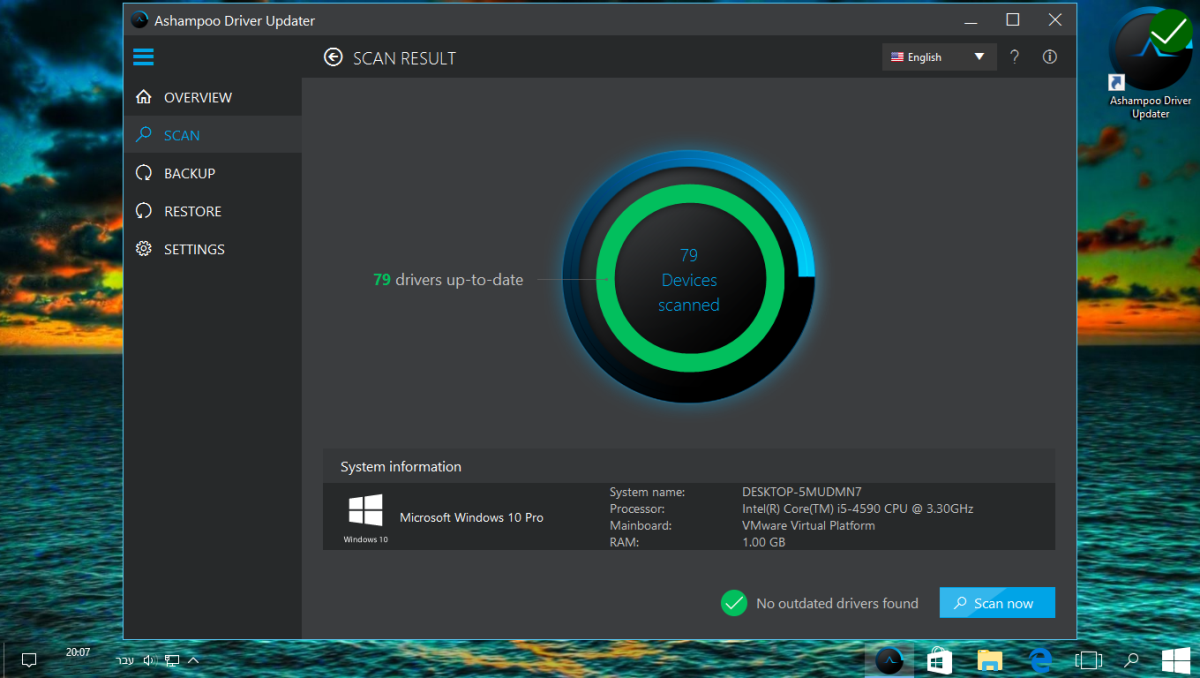Go to the Overview section

click(213, 97)
